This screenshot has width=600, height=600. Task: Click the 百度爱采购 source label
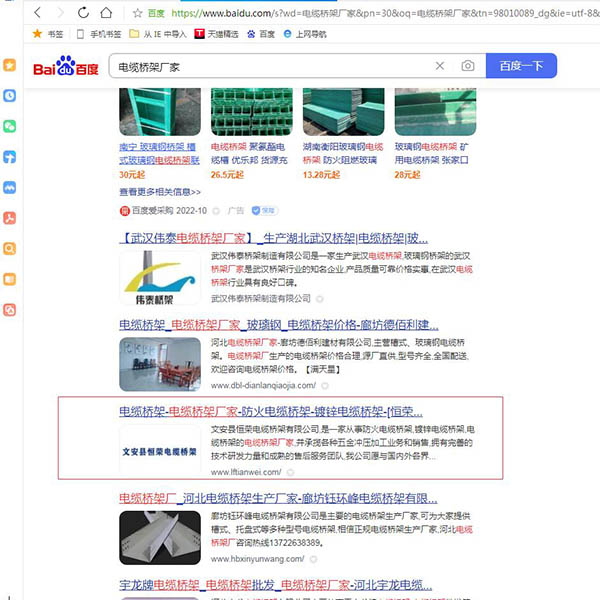tap(163, 211)
